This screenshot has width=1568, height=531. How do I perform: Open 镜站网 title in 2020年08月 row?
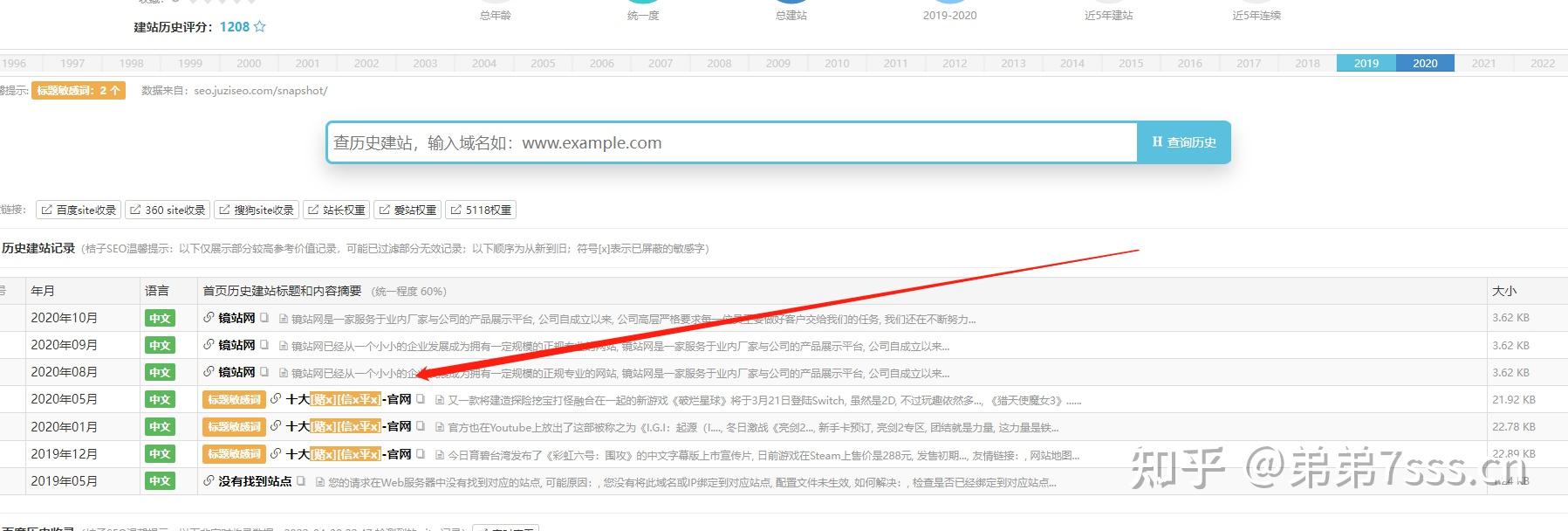236,372
